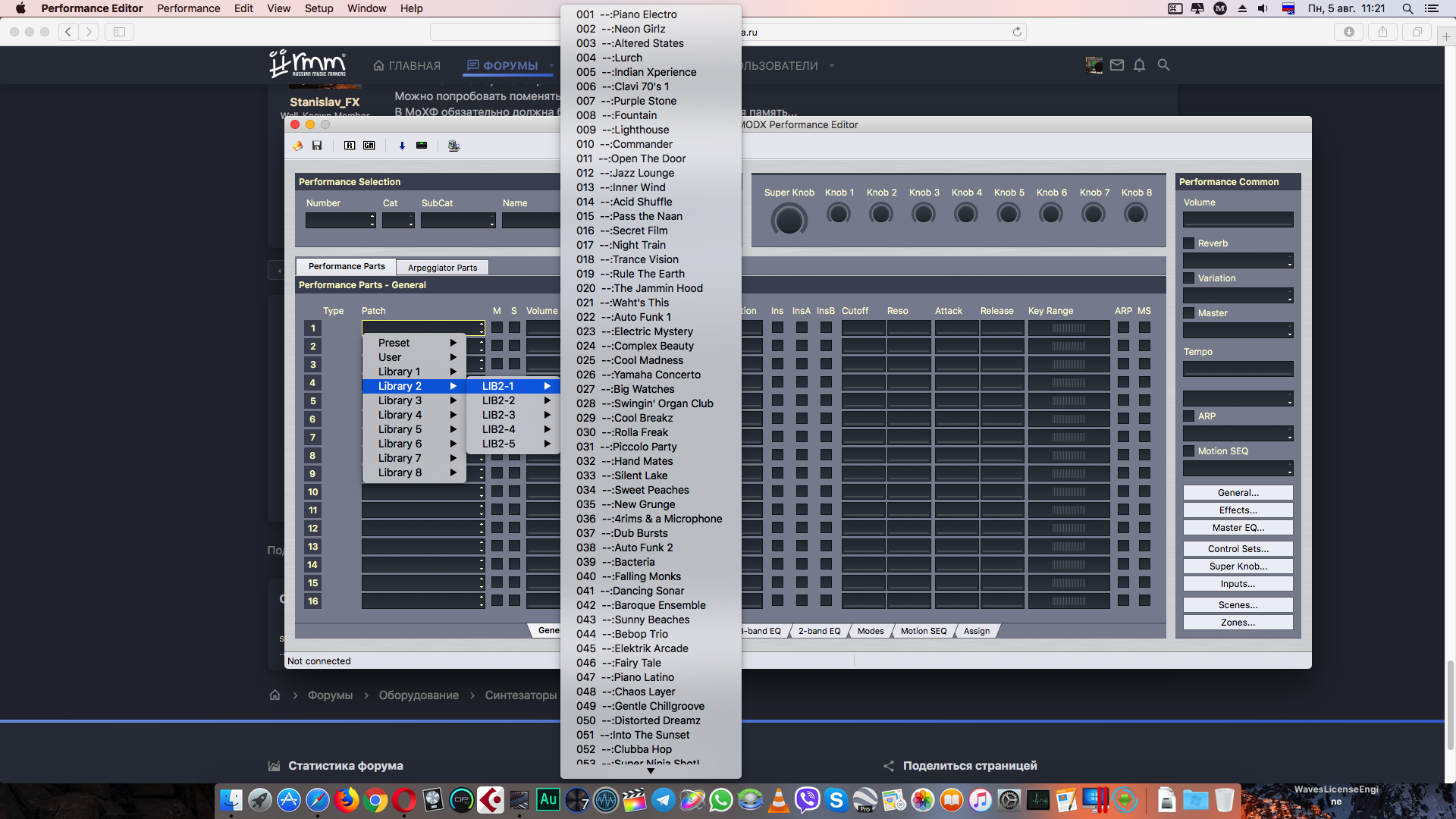Enable the Reverb checkbox
Screen dimensions: 1456x819
1189,243
